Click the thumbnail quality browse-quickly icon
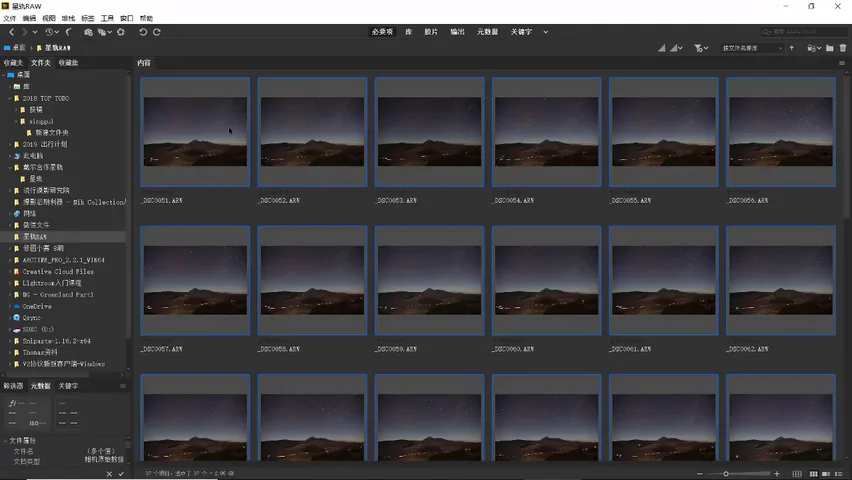This screenshot has width=852, height=480. point(661,48)
